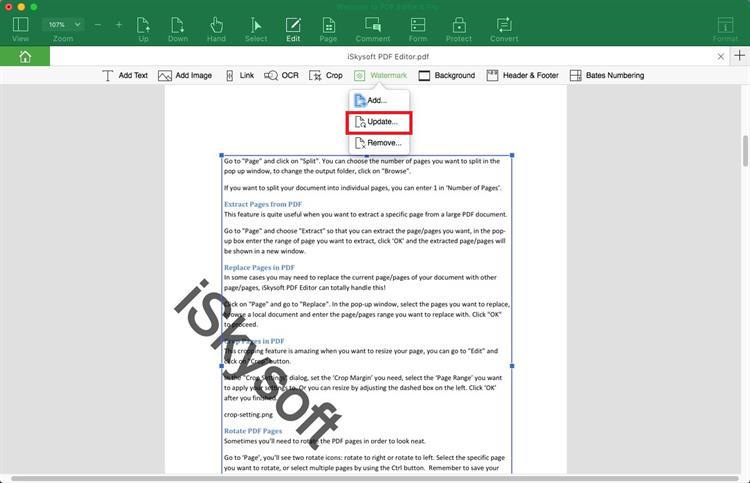Open the Form tools

point(418,29)
